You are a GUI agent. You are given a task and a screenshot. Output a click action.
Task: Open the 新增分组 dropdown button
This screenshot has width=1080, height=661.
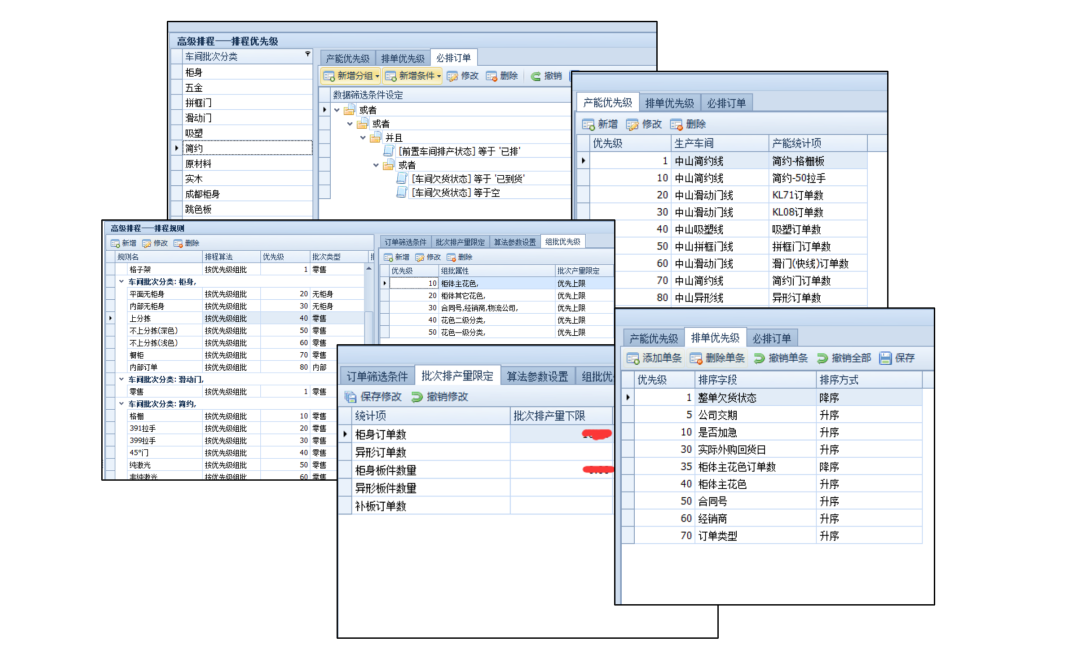pyautogui.click(x=377, y=76)
